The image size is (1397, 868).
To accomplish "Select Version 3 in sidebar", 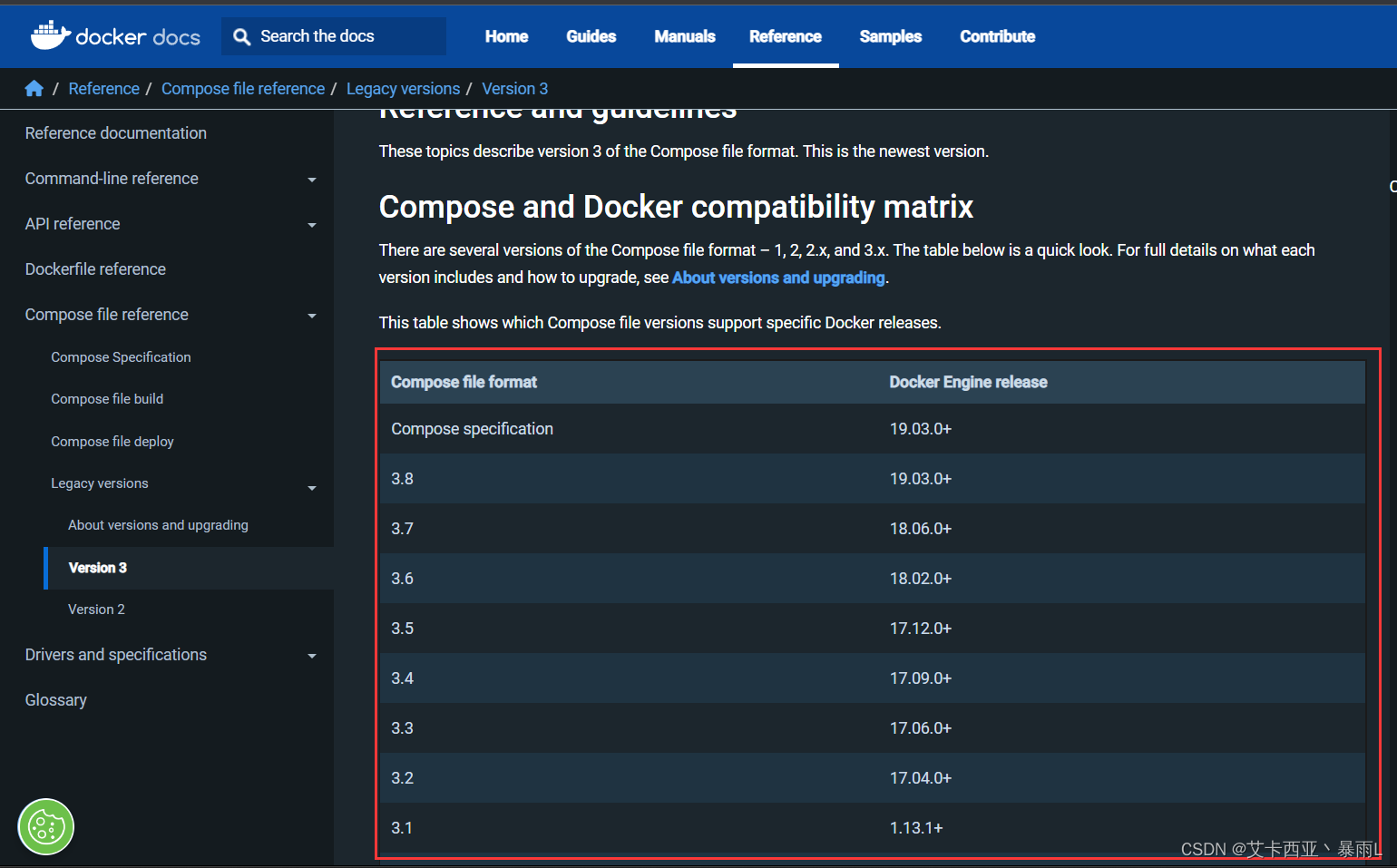I will [x=97, y=568].
